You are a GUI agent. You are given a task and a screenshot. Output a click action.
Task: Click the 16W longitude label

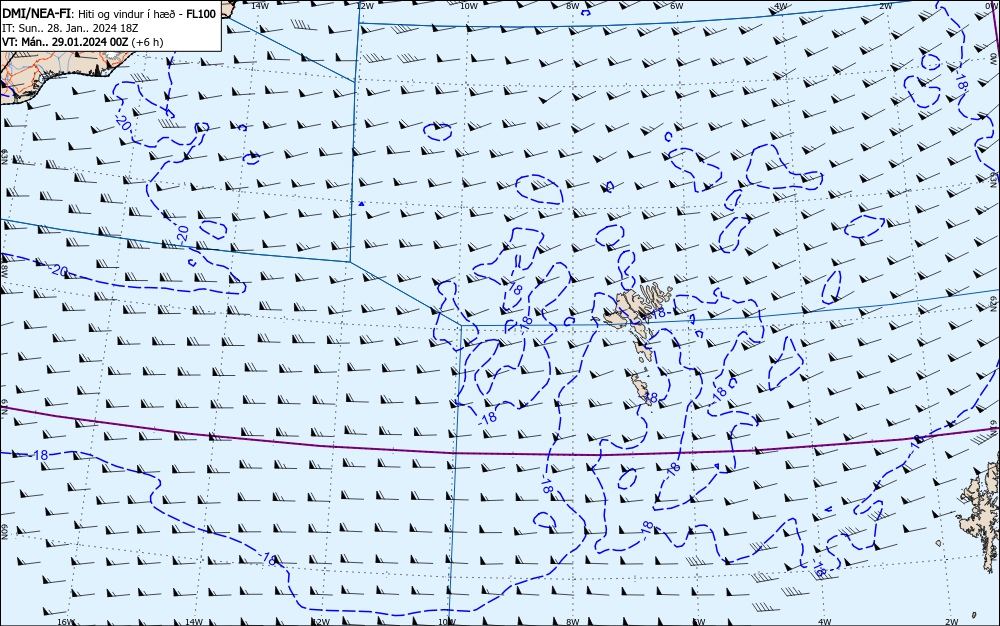66,622
